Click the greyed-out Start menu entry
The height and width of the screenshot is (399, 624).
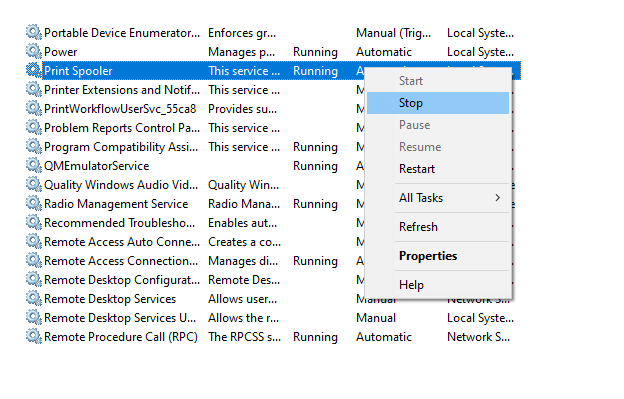click(x=438, y=81)
